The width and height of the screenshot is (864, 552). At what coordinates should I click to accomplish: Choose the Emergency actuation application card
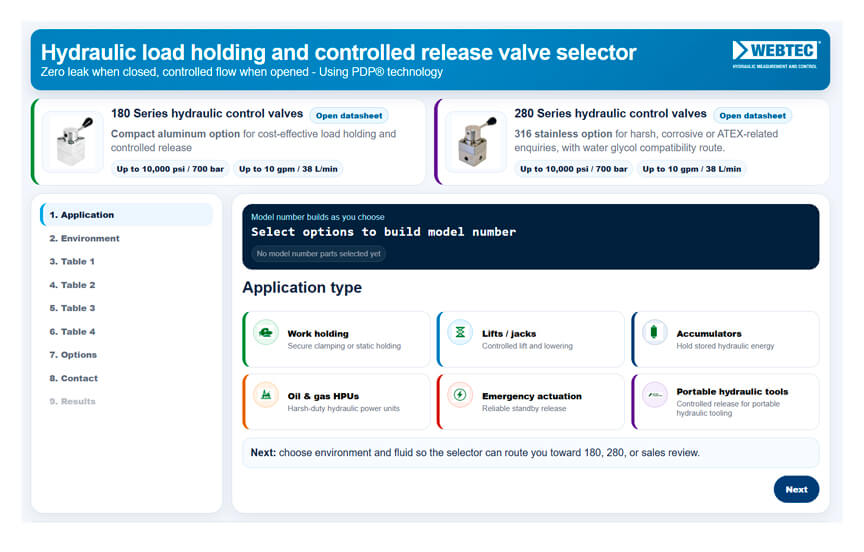coord(531,402)
